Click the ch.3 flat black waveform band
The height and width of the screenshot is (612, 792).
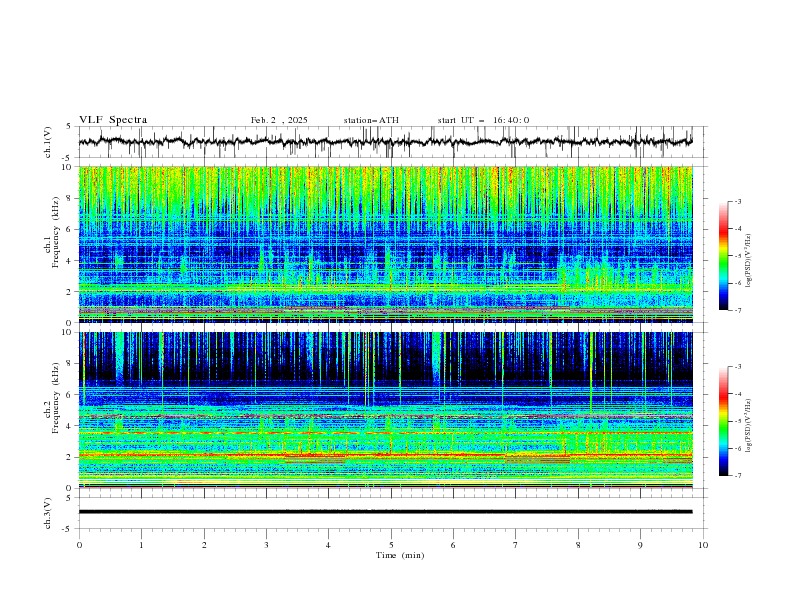(385, 512)
